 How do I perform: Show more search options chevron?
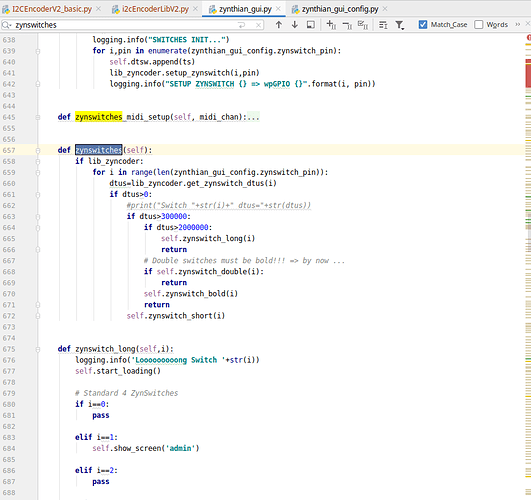[517, 24]
